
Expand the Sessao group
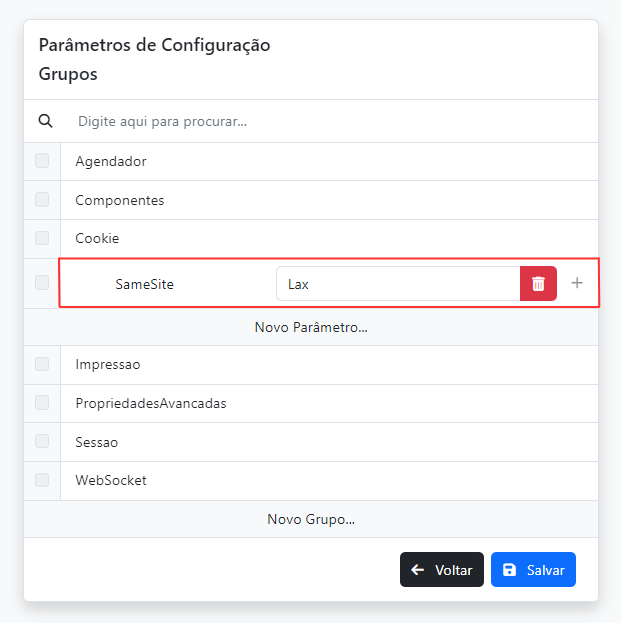point(97,441)
